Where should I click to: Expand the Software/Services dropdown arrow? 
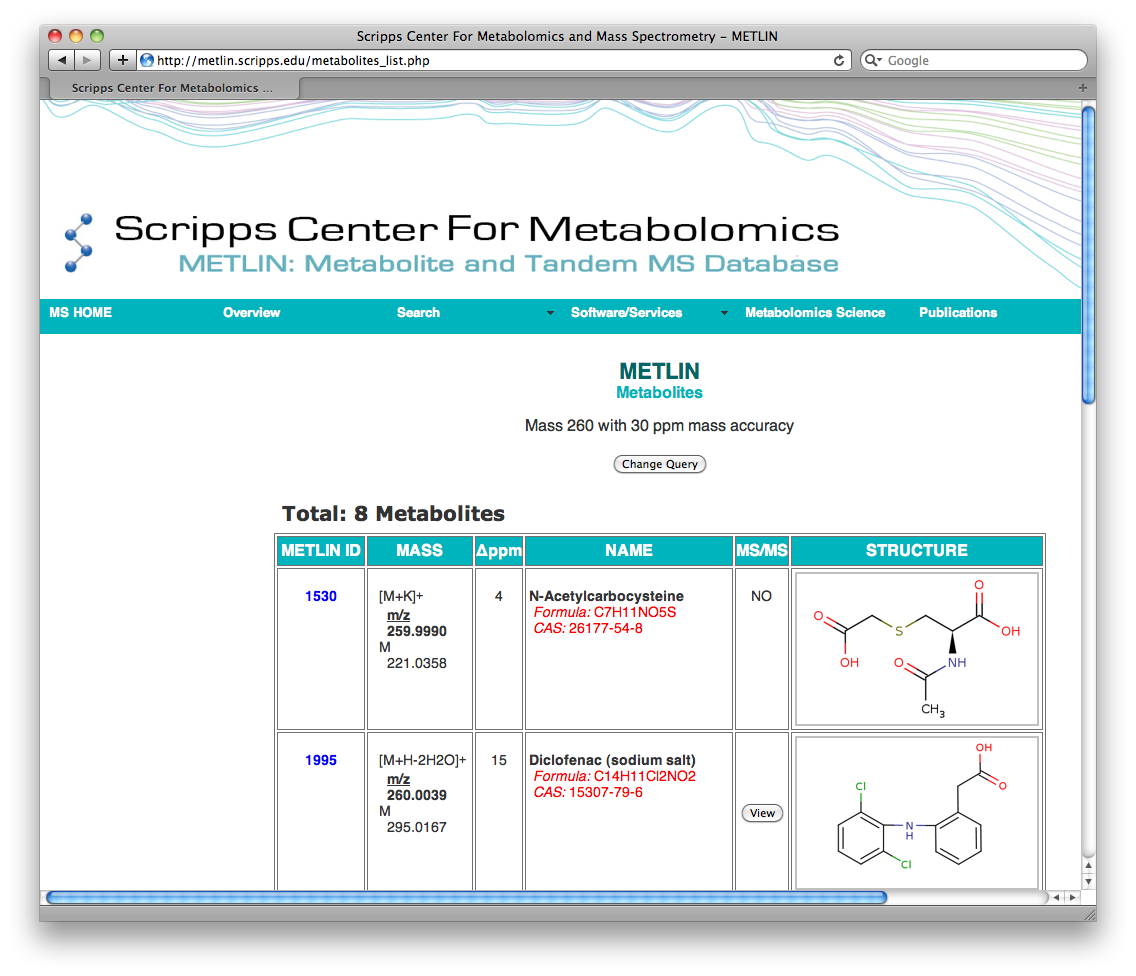(724, 313)
